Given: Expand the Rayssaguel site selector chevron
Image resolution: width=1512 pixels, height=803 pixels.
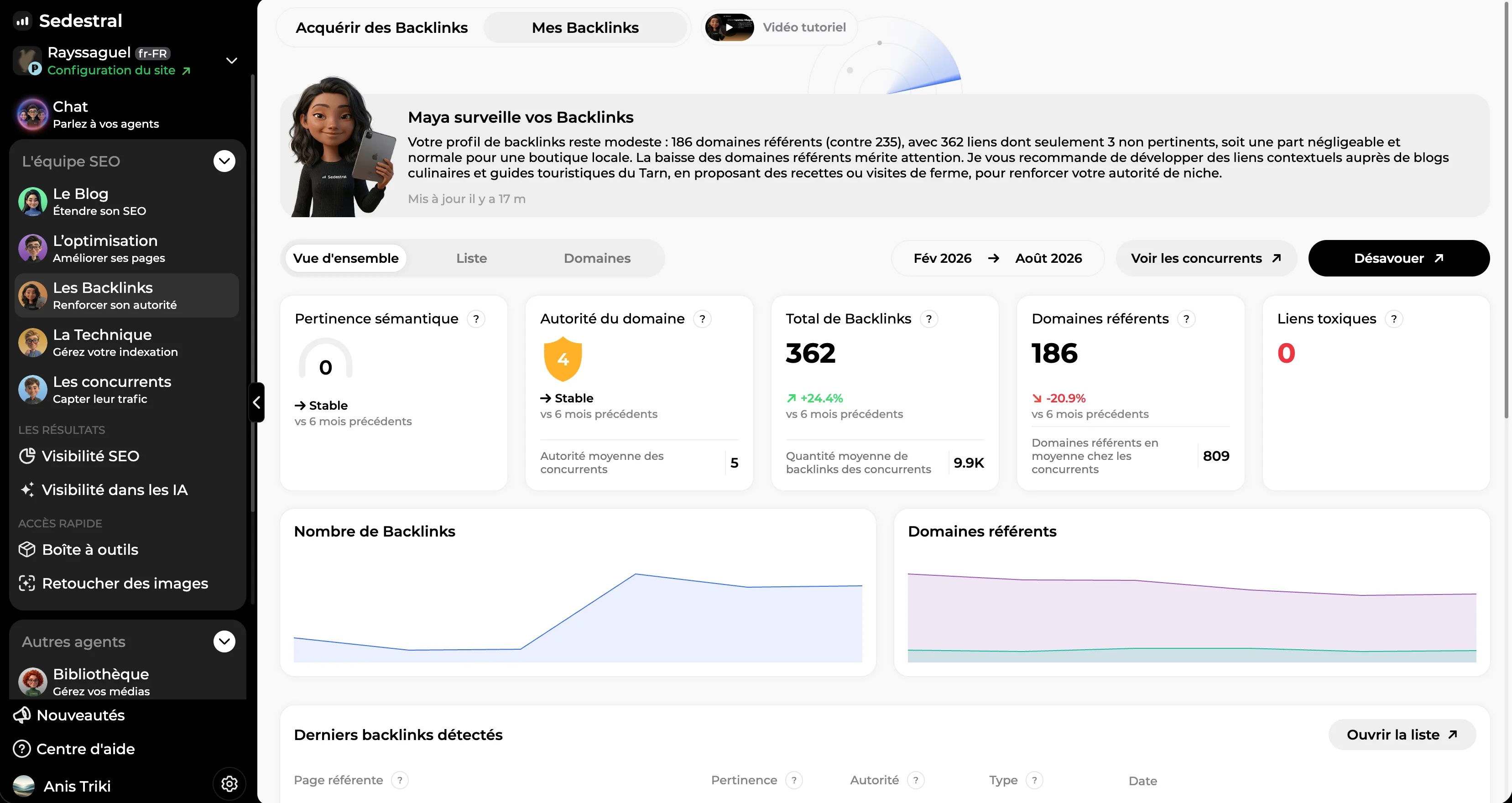Looking at the screenshot, I should coord(232,61).
